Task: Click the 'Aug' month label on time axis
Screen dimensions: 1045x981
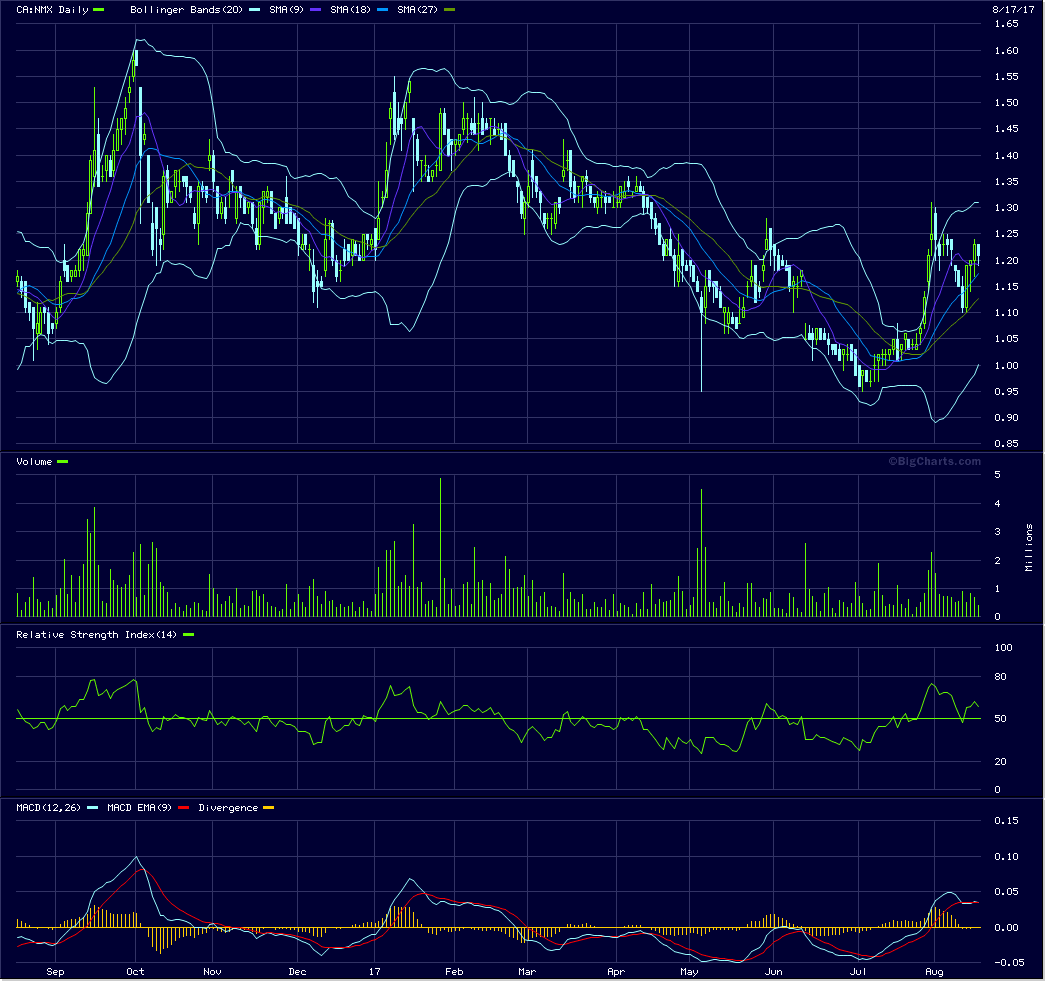Action: click(x=934, y=972)
